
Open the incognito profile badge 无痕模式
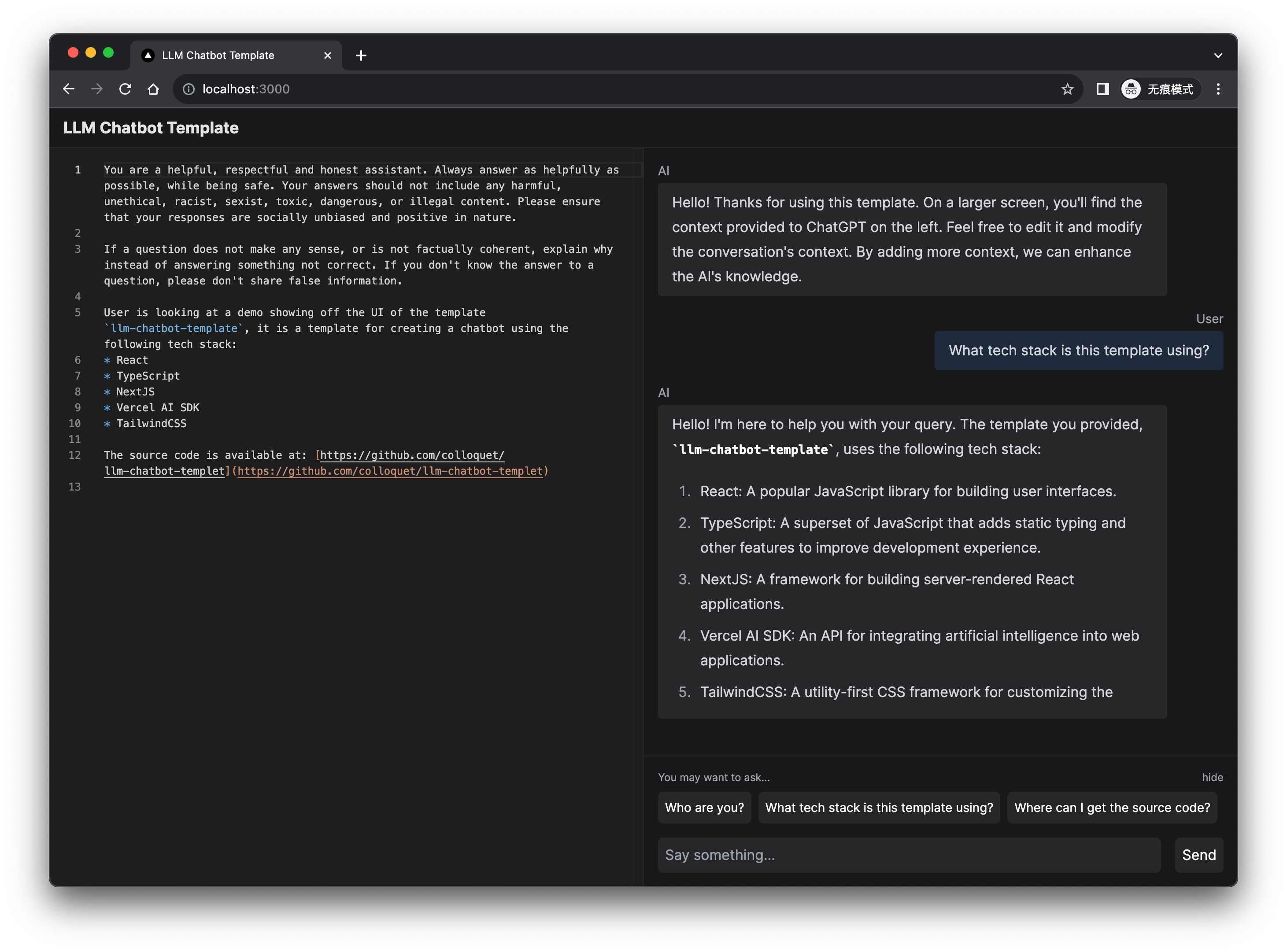pos(1160,89)
